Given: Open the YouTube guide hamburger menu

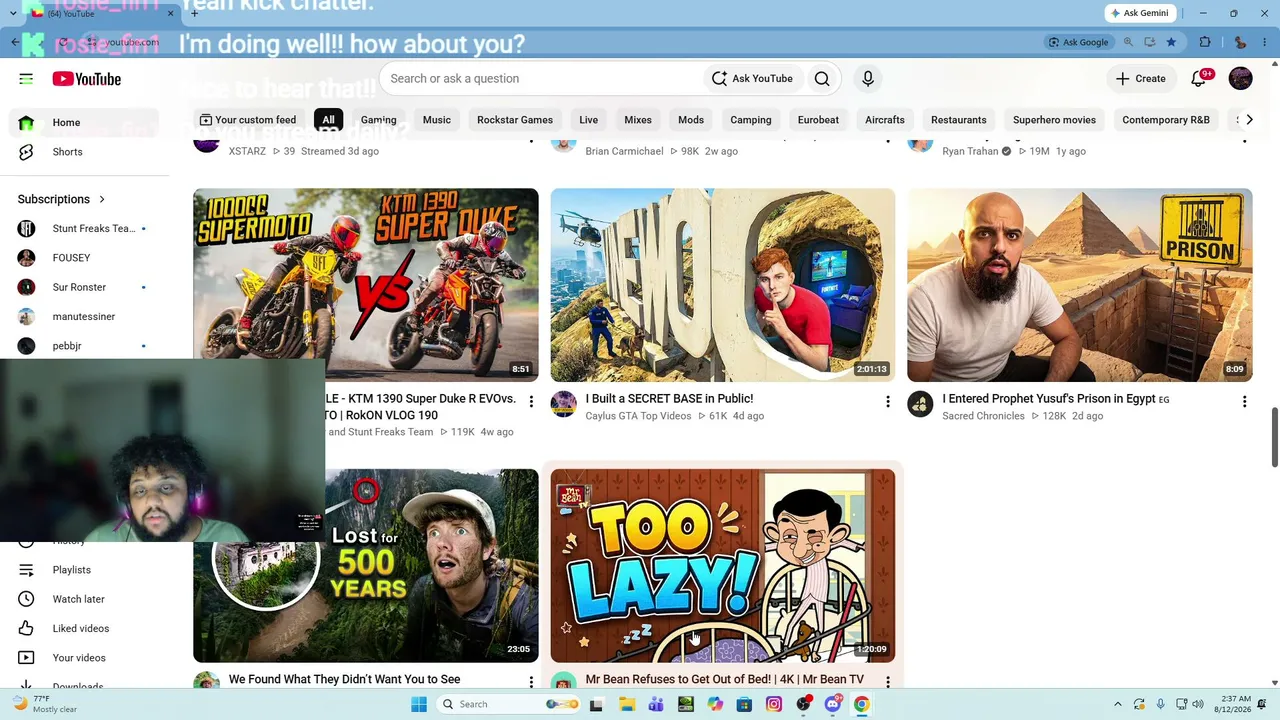Looking at the screenshot, I should point(26,79).
